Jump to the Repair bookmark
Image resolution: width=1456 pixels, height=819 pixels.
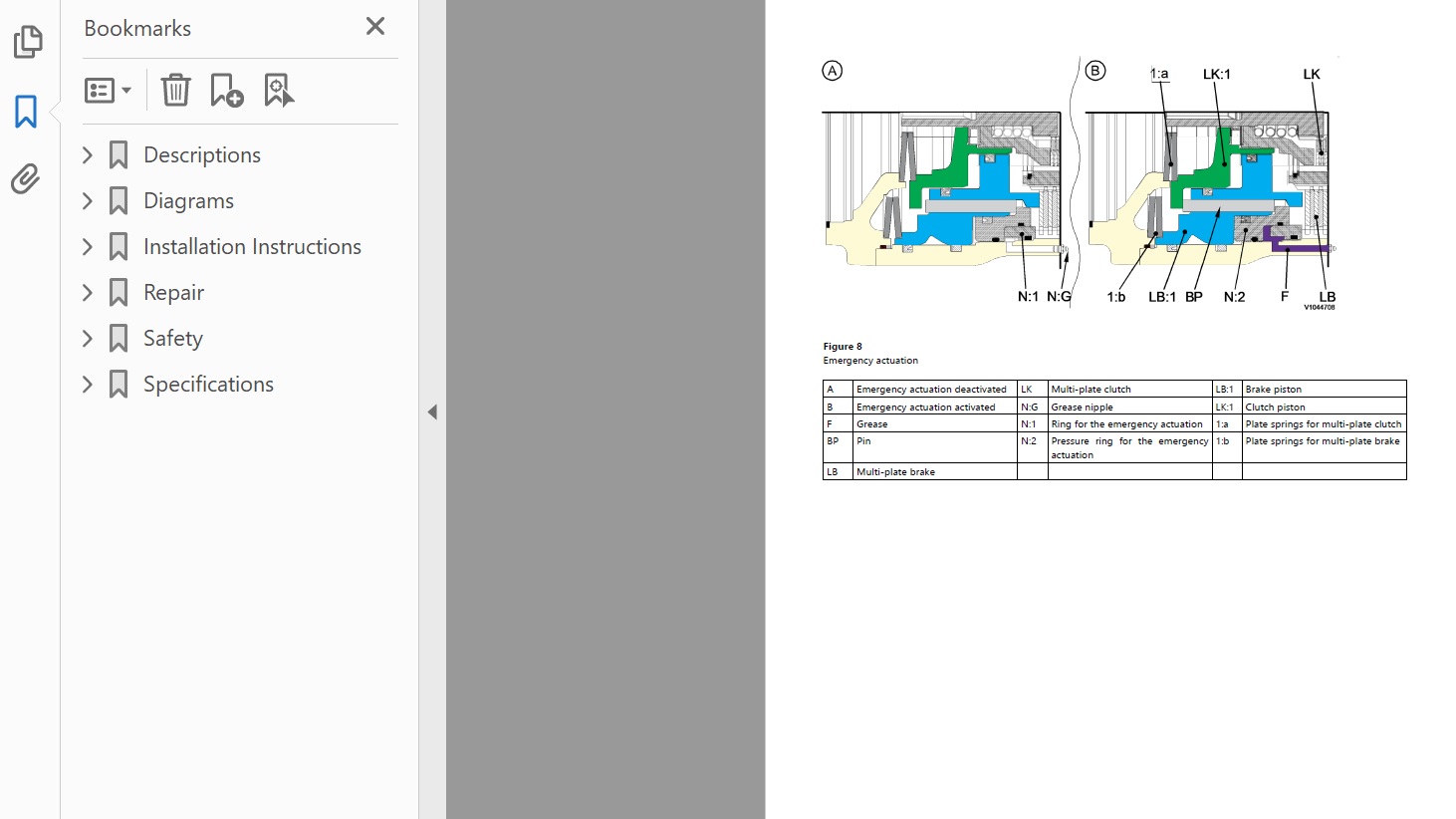click(x=173, y=293)
